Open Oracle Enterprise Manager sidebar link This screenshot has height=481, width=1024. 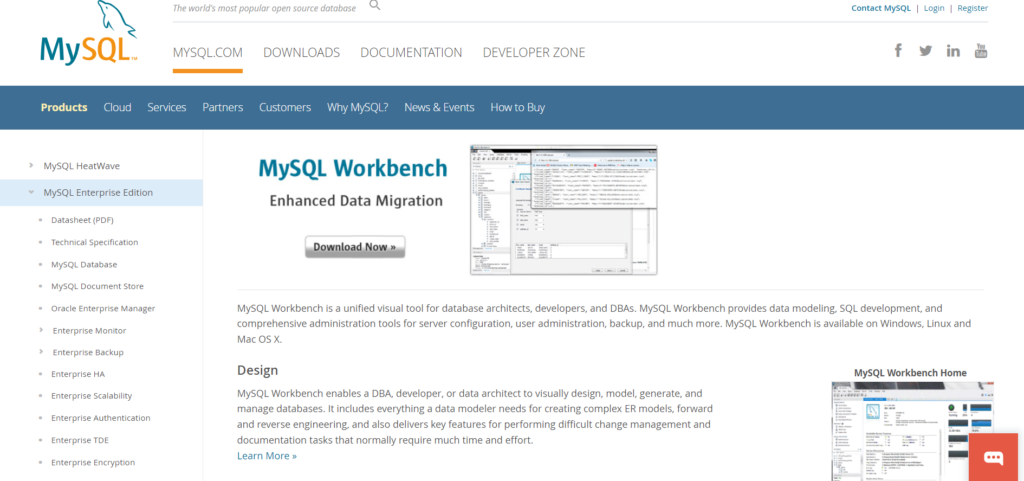[x=103, y=308]
